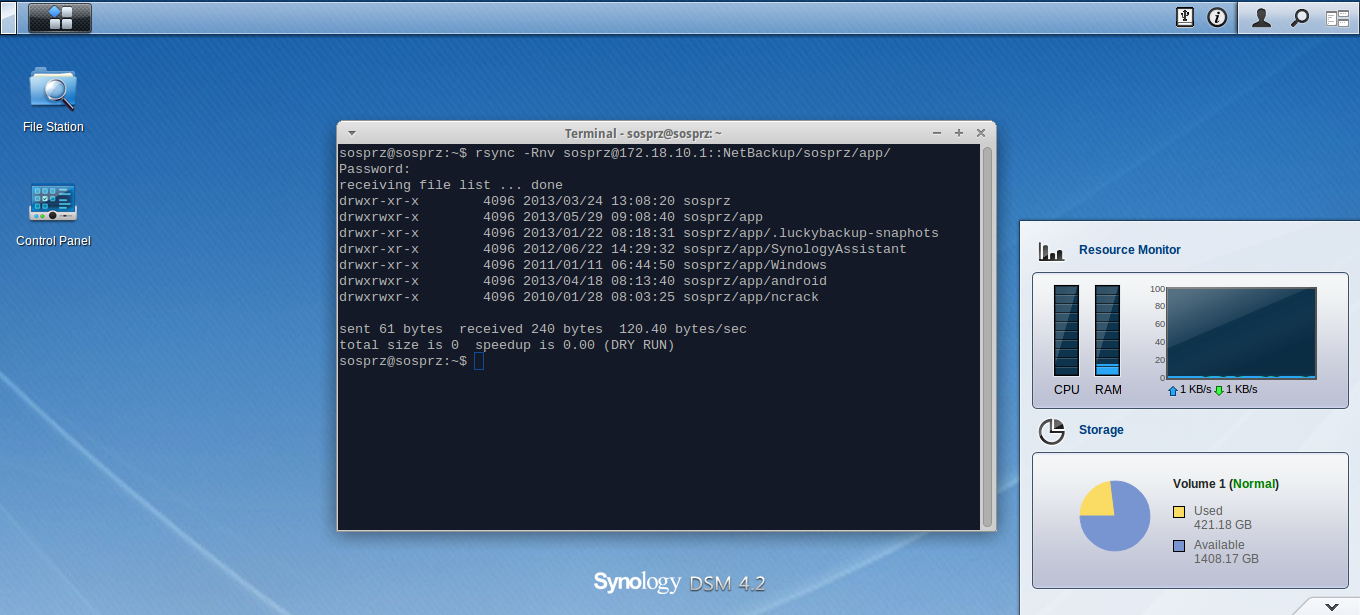Open the notifications info icon
This screenshot has width=1360, height=615.
pyautogui.click(x=1217, y=17)
